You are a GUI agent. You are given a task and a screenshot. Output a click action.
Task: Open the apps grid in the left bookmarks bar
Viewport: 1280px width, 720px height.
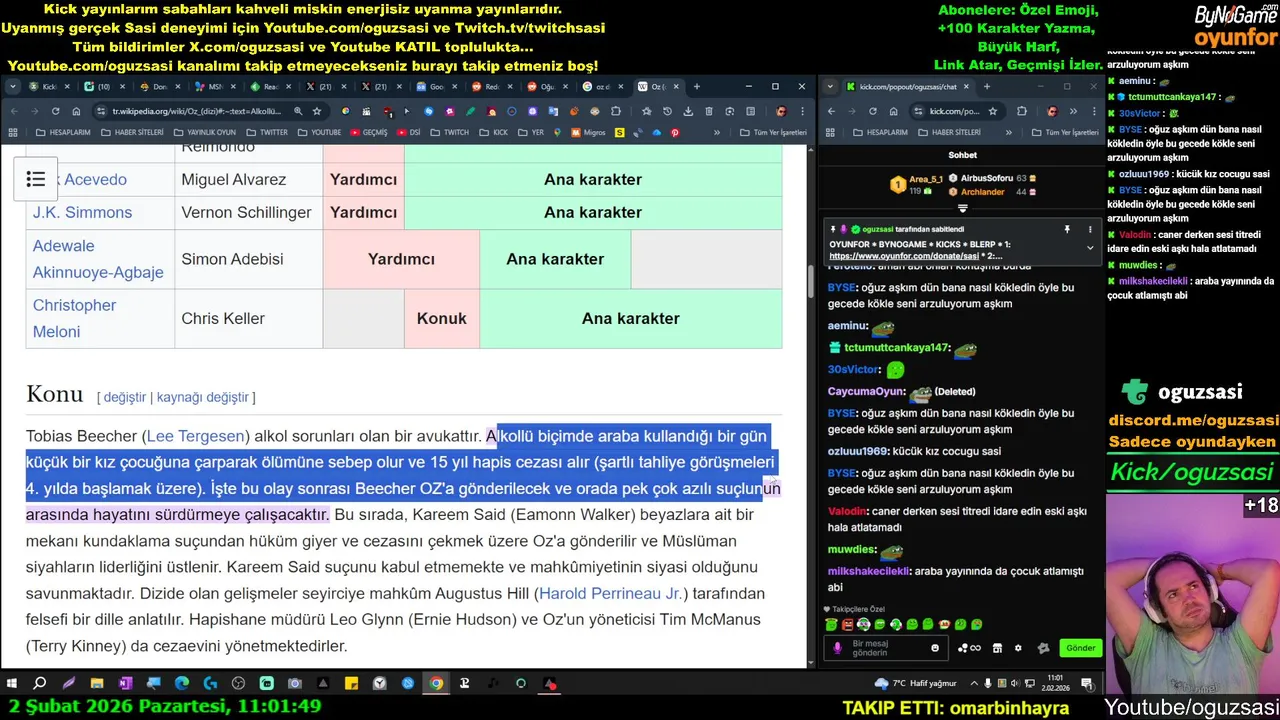(13, 132)
